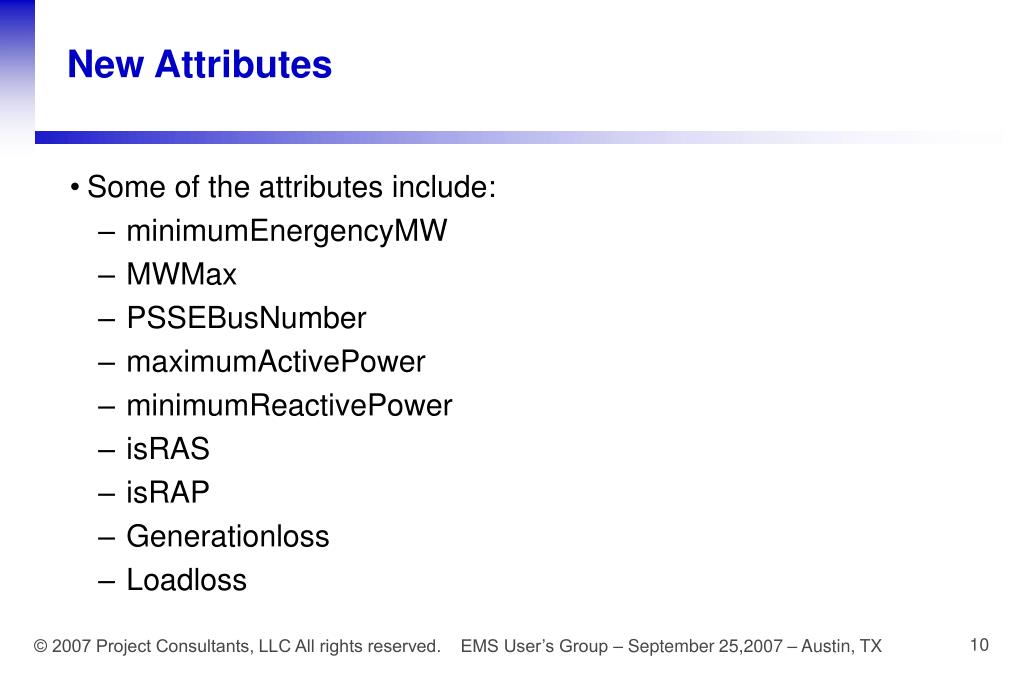Select the PSSEBusNumber attribute line

[x=246, y=318]
